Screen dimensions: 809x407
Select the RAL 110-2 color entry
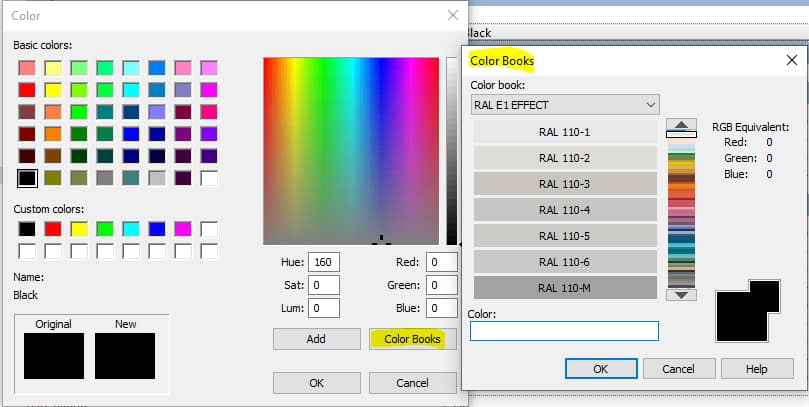(565, 158)
